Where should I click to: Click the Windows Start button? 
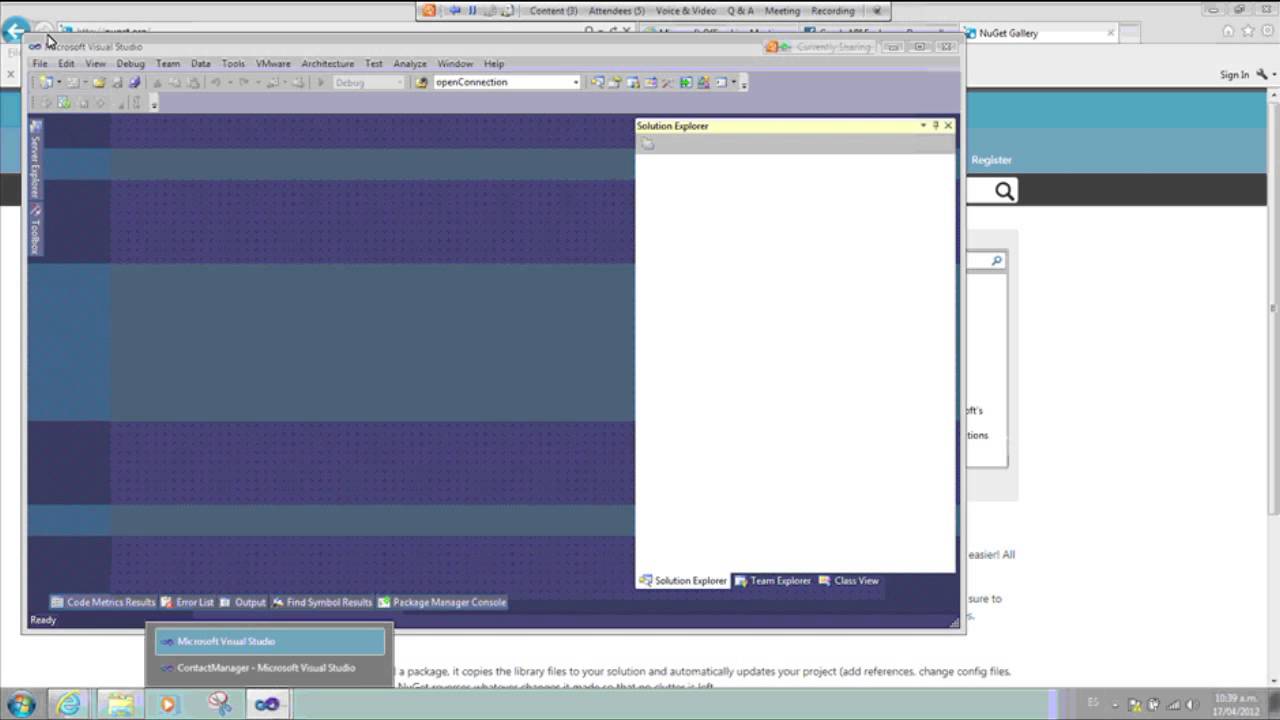click(x=21, y=704)
